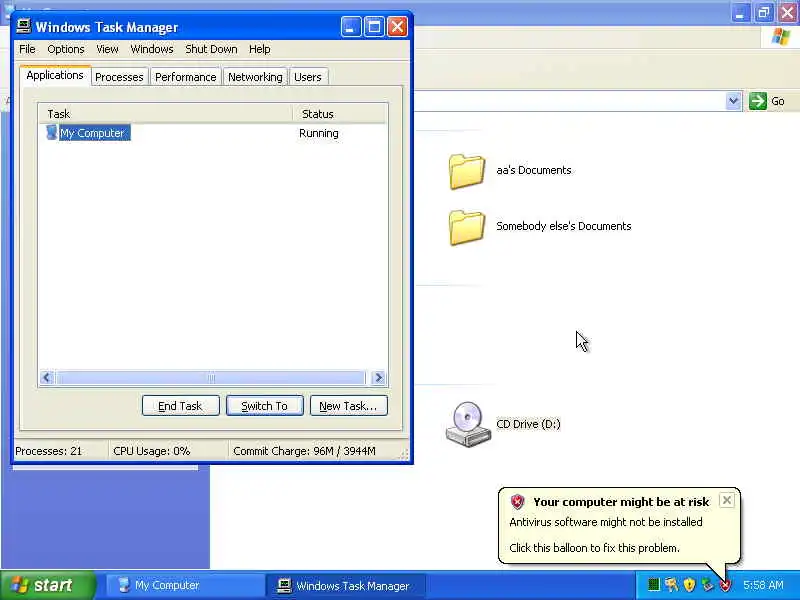Select the CD Drive (D:) disc icon
Viewport: 800px width, 600px height.
(467, 424)
